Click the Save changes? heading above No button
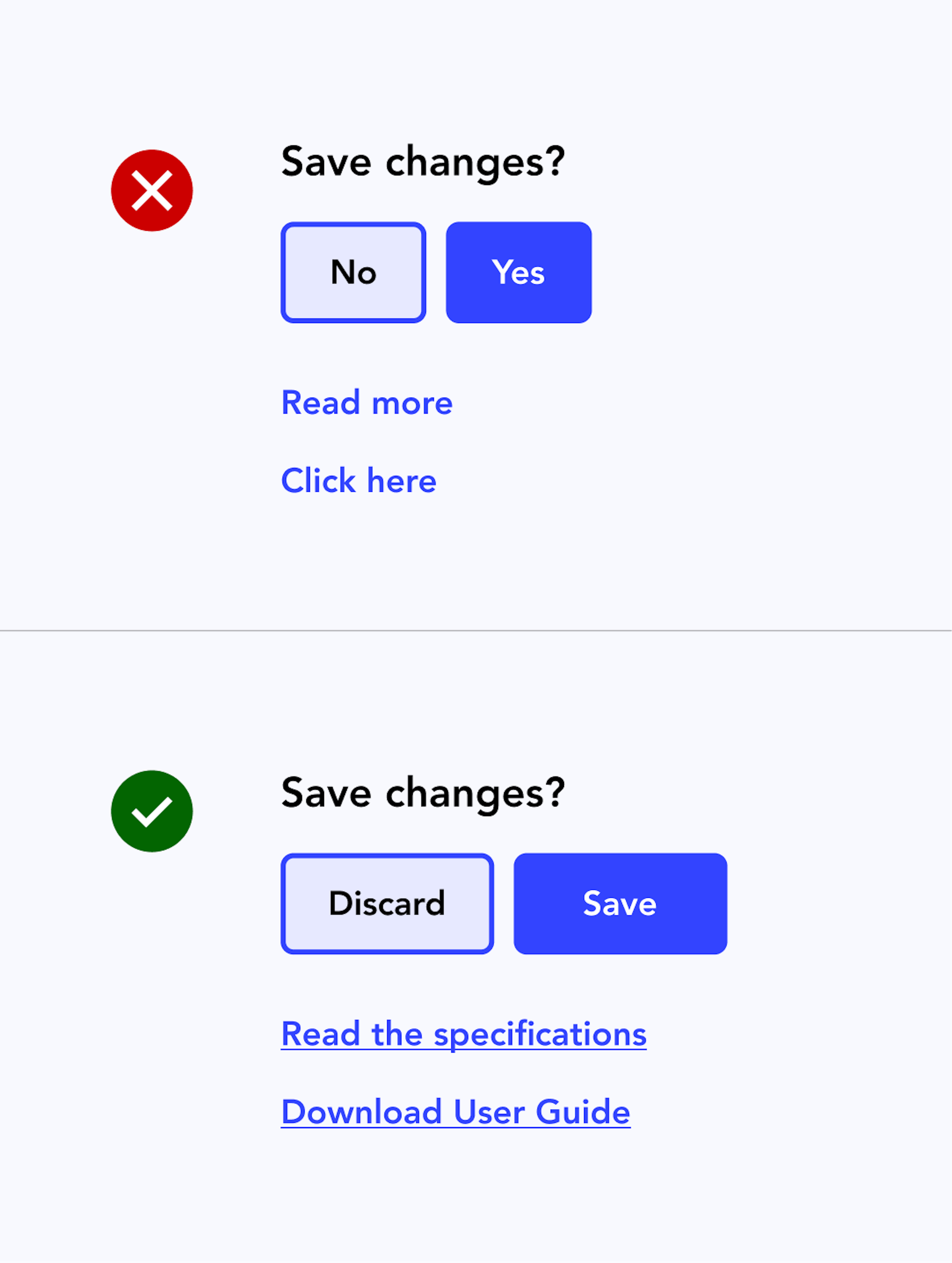This screenshot has height=1263, width=952. (x=423, y=162)
